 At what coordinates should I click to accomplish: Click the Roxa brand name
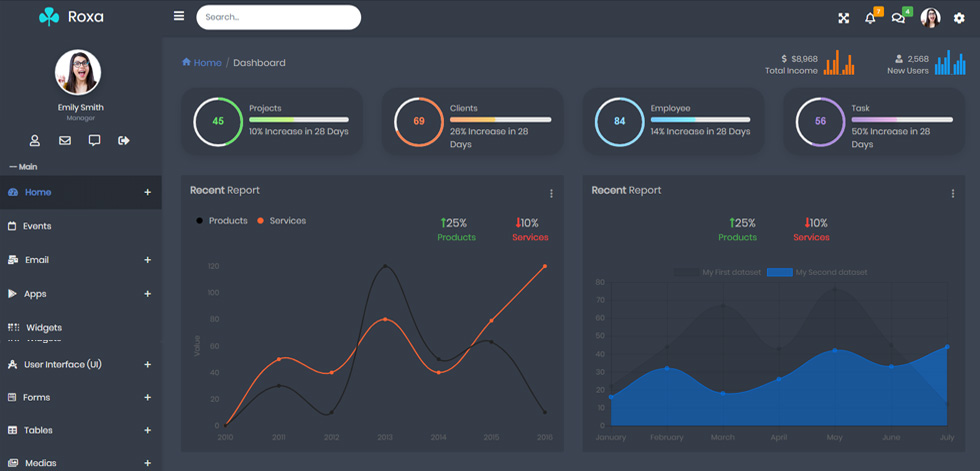86,17
